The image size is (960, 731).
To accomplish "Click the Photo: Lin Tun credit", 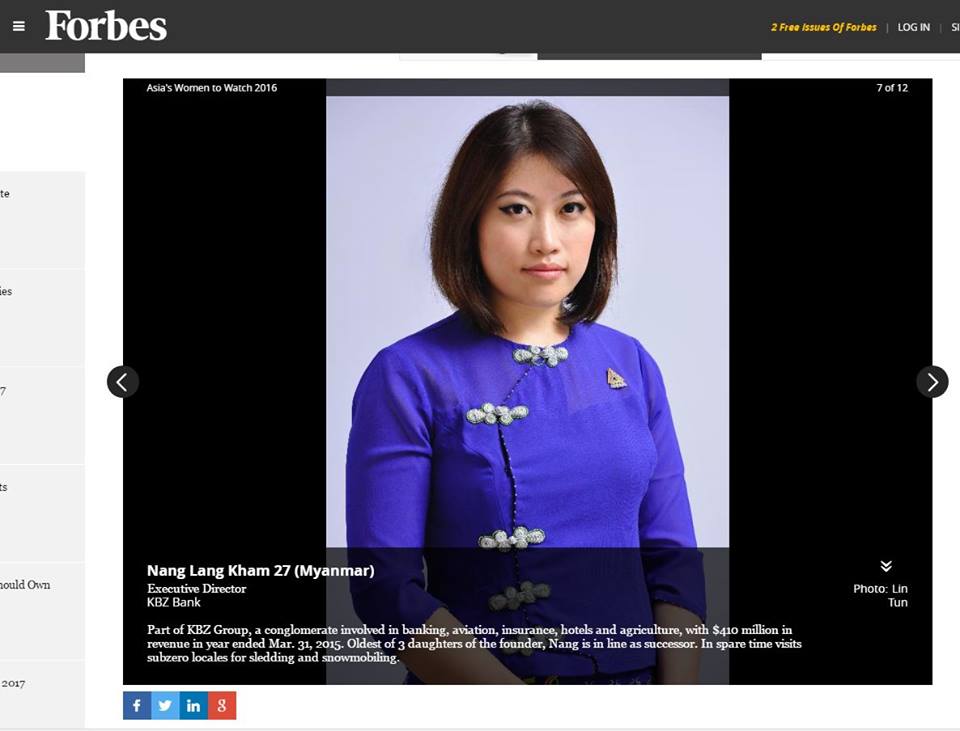I will pyautogui.click(x=880, y=595).
